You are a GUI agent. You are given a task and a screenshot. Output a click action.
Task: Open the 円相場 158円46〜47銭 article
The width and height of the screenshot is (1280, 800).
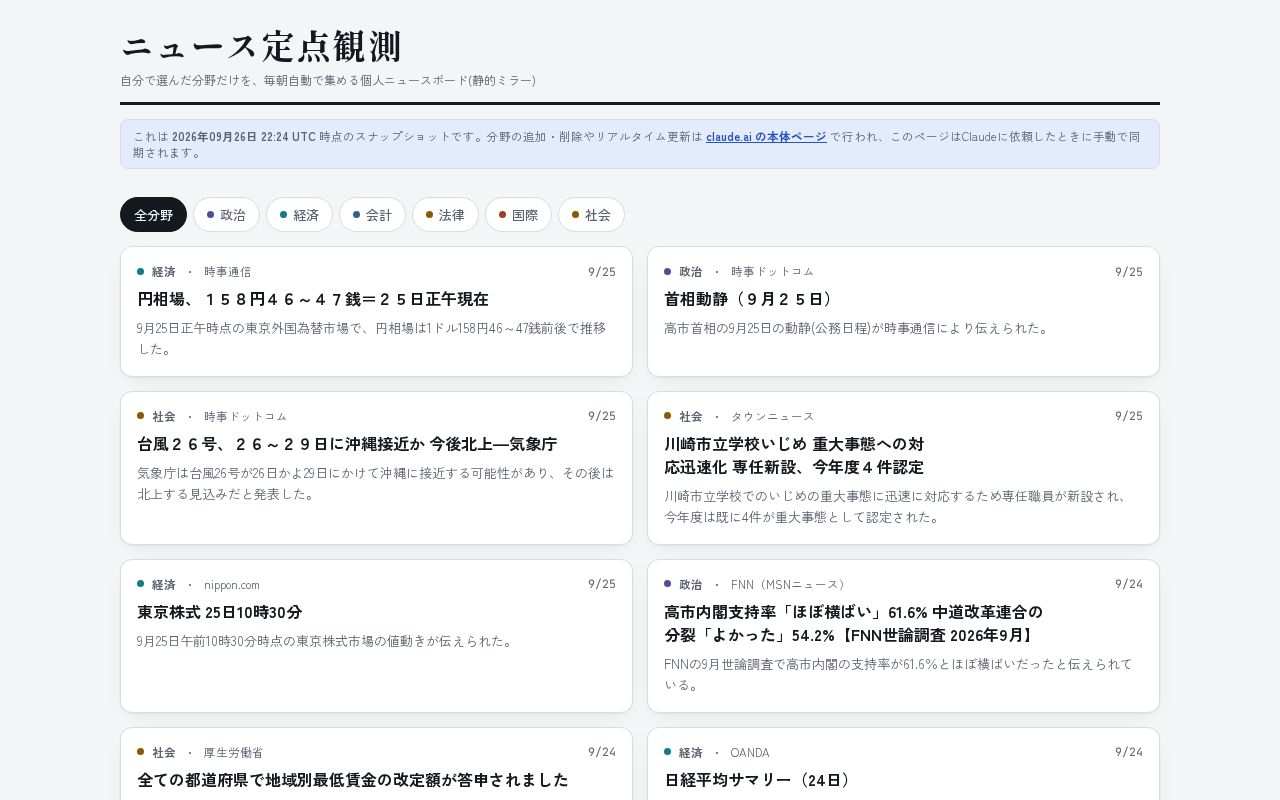pyautogui.click(x=313, y=299)
